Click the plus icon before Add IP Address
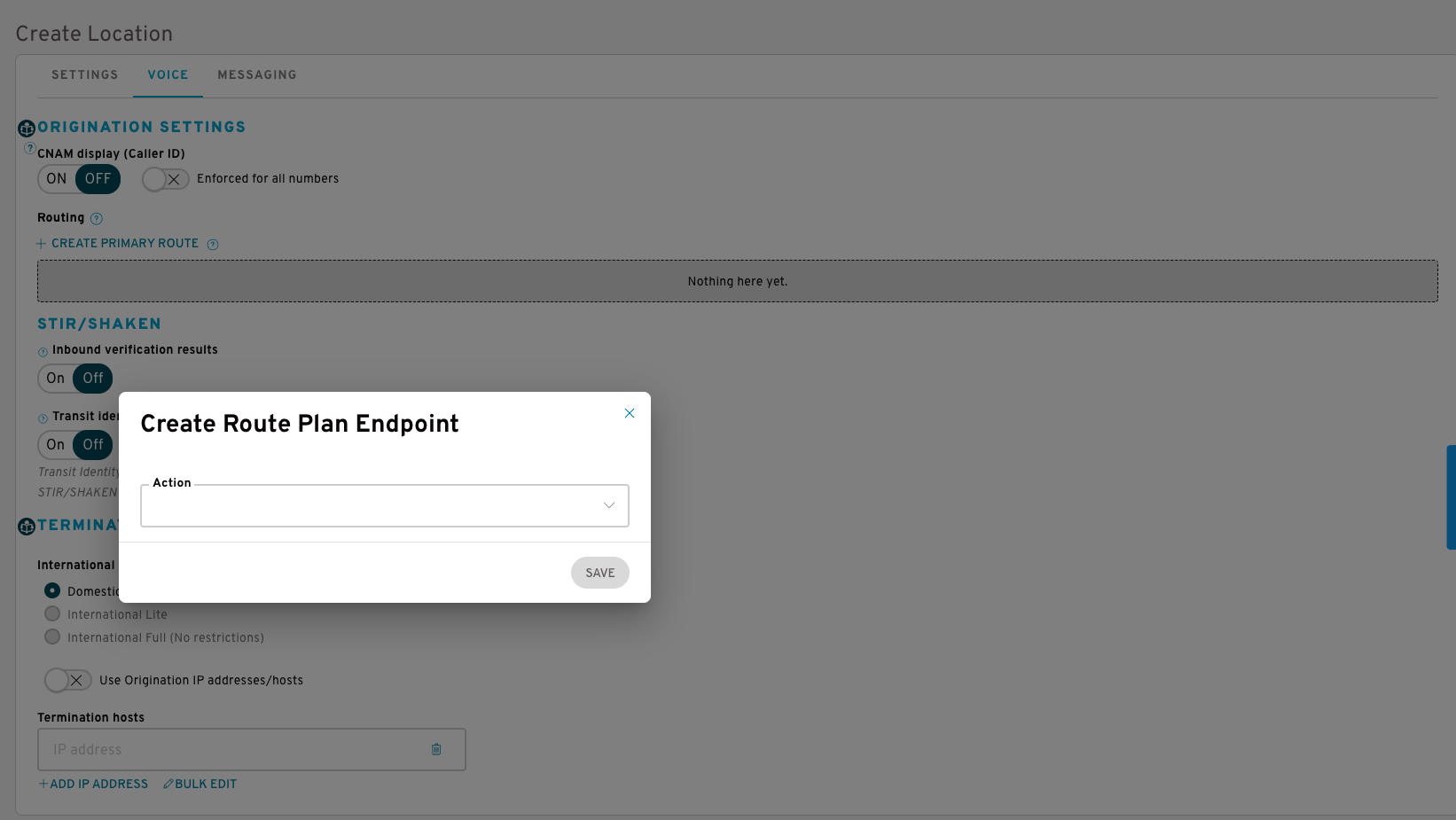This screenshot has width=1456, height=820. coord(43,784)
